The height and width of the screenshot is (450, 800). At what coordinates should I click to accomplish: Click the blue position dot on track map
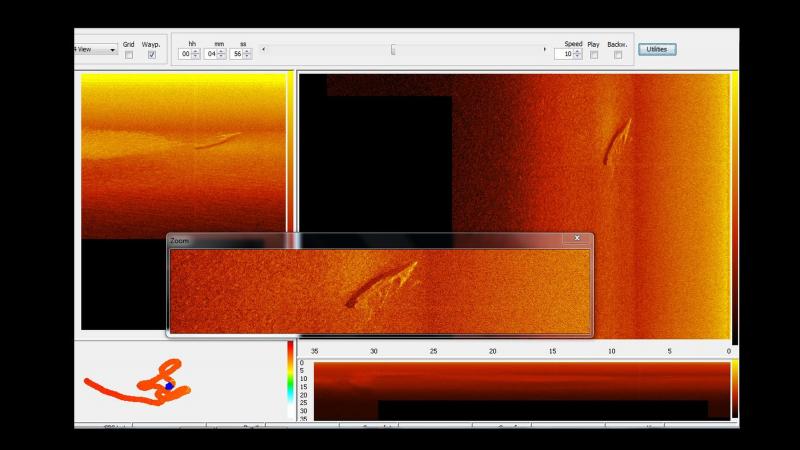tap(169, 385)
